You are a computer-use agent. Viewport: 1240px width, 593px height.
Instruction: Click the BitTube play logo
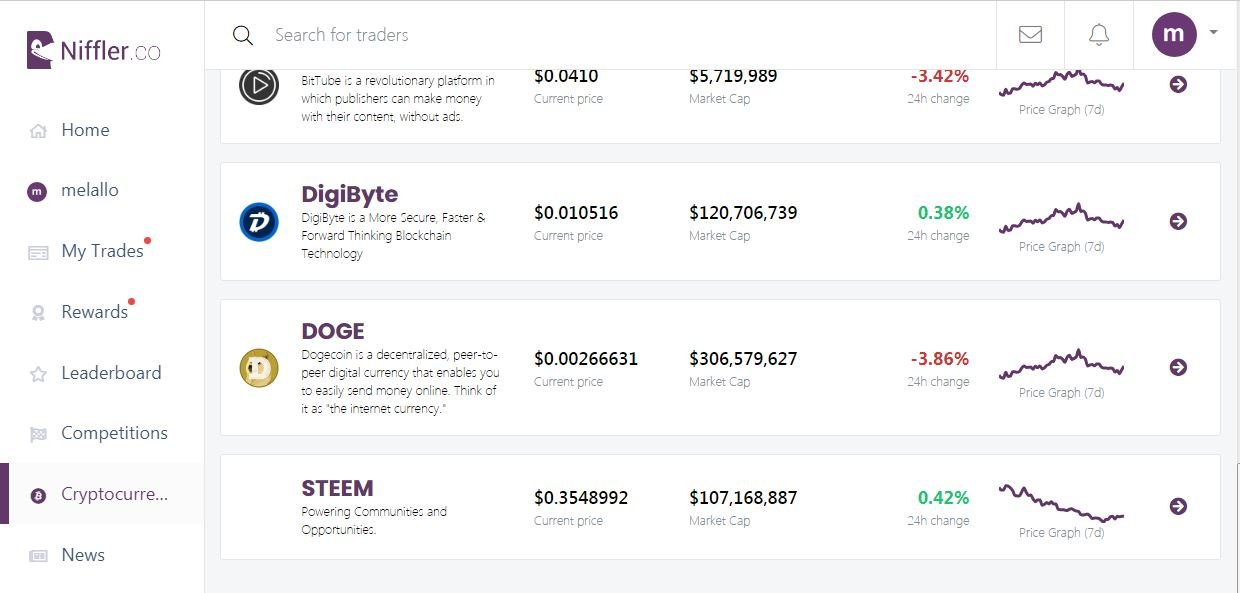point(259,85)
